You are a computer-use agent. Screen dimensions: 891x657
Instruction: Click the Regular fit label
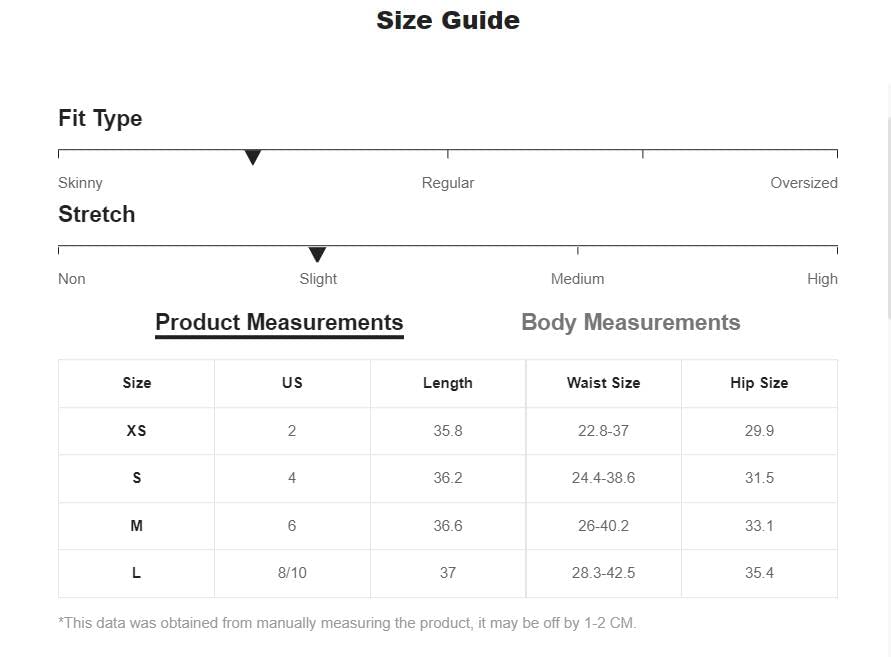coord(448,183)
